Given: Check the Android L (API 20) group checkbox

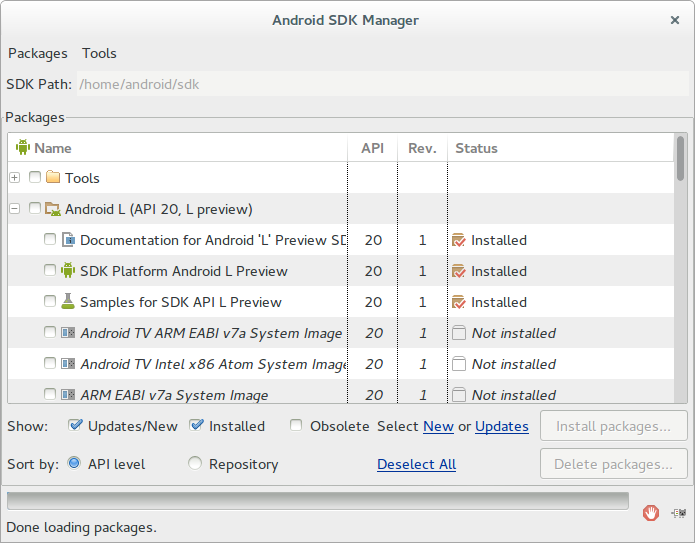Looking at the screenshot, I should (35, 208).
